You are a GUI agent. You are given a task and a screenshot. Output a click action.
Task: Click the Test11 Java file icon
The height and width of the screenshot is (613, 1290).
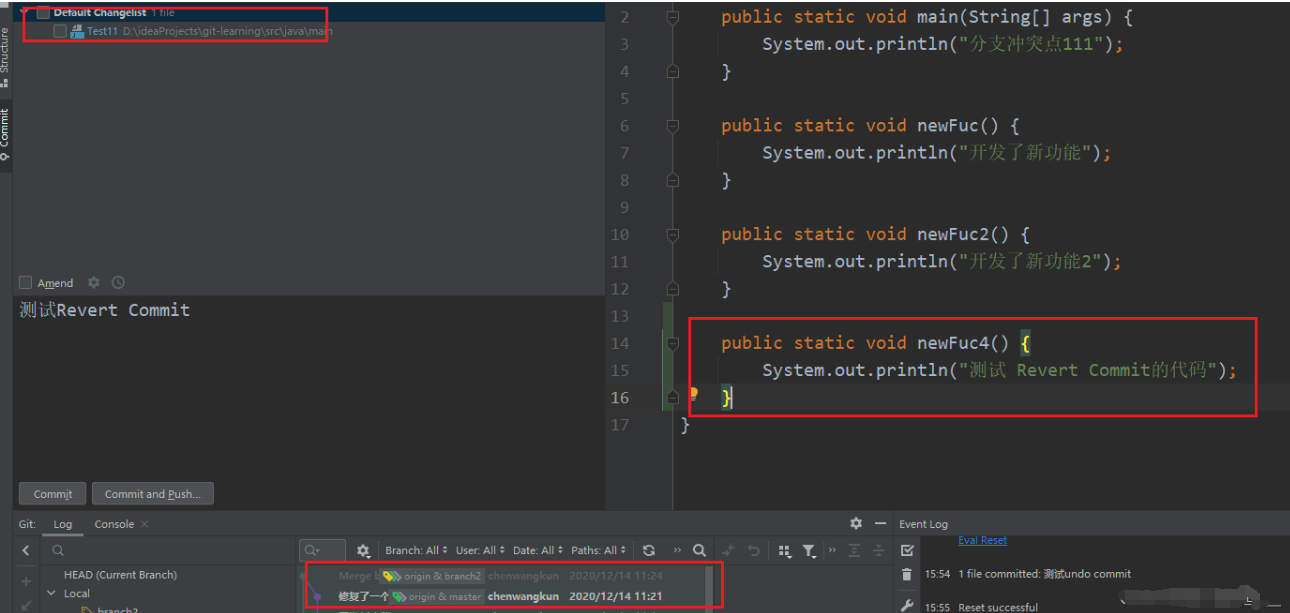[77, 31]
